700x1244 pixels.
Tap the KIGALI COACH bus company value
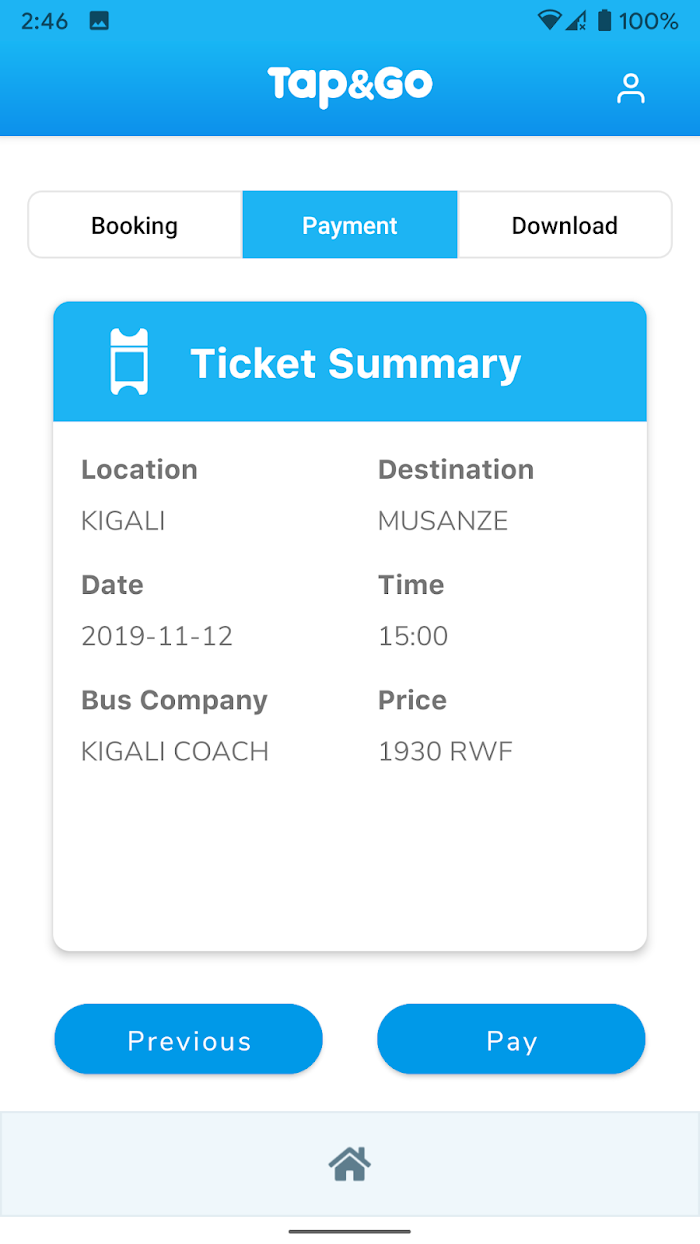point(175,752)
